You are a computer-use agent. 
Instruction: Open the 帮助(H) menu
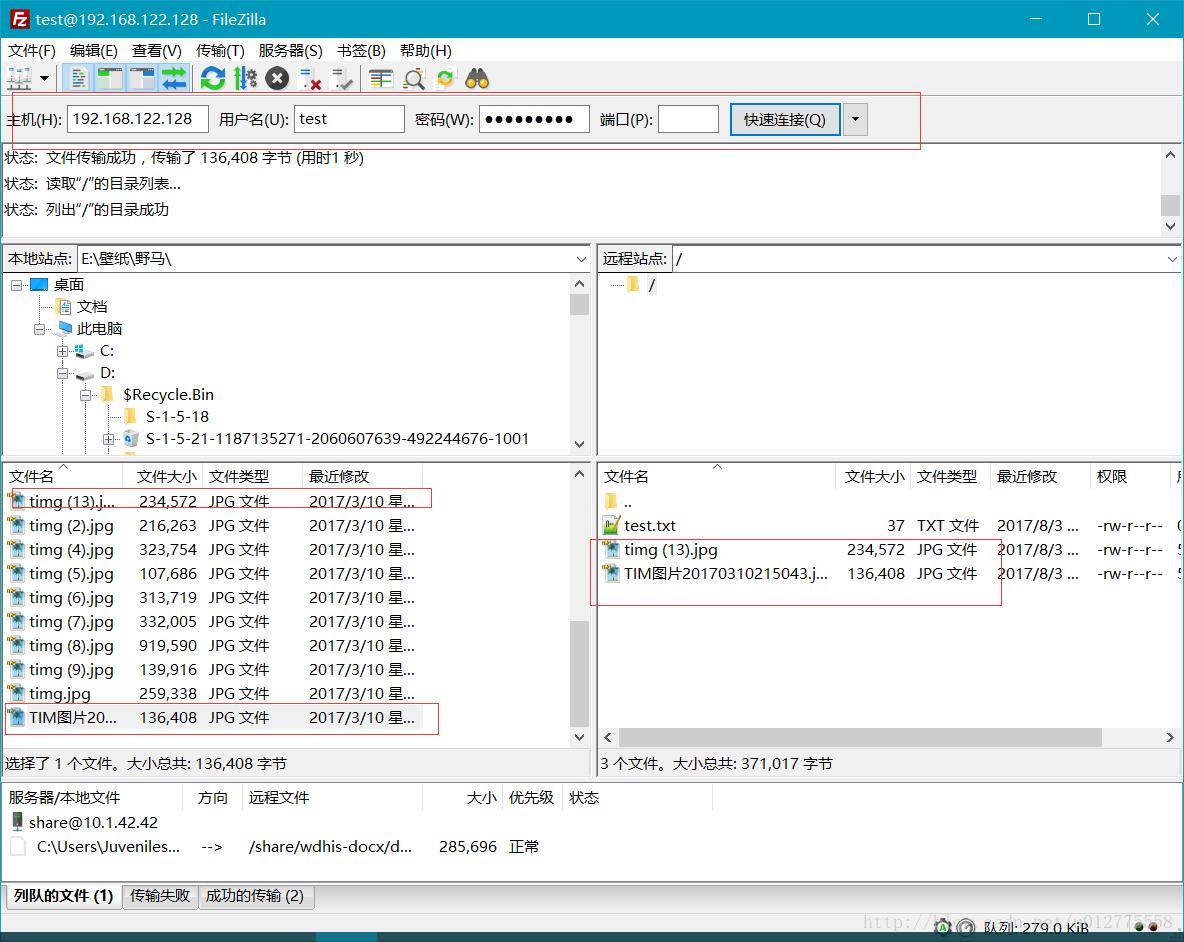(426, 51)
